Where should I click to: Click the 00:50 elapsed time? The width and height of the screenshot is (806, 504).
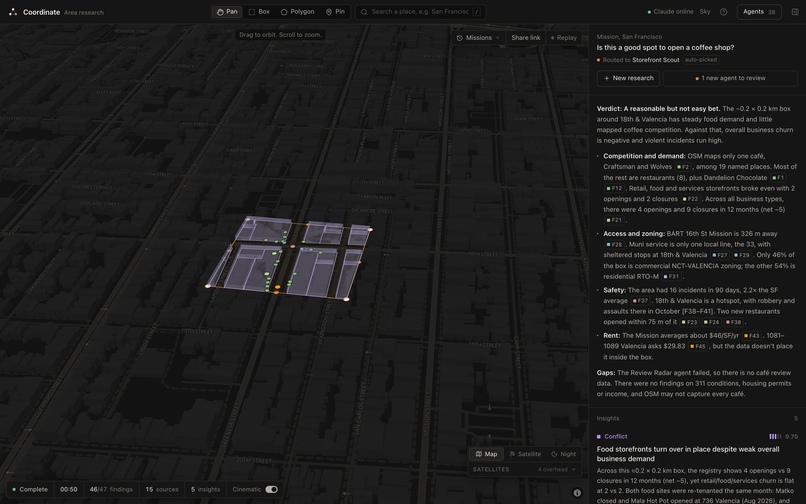(x=68, y=490)
